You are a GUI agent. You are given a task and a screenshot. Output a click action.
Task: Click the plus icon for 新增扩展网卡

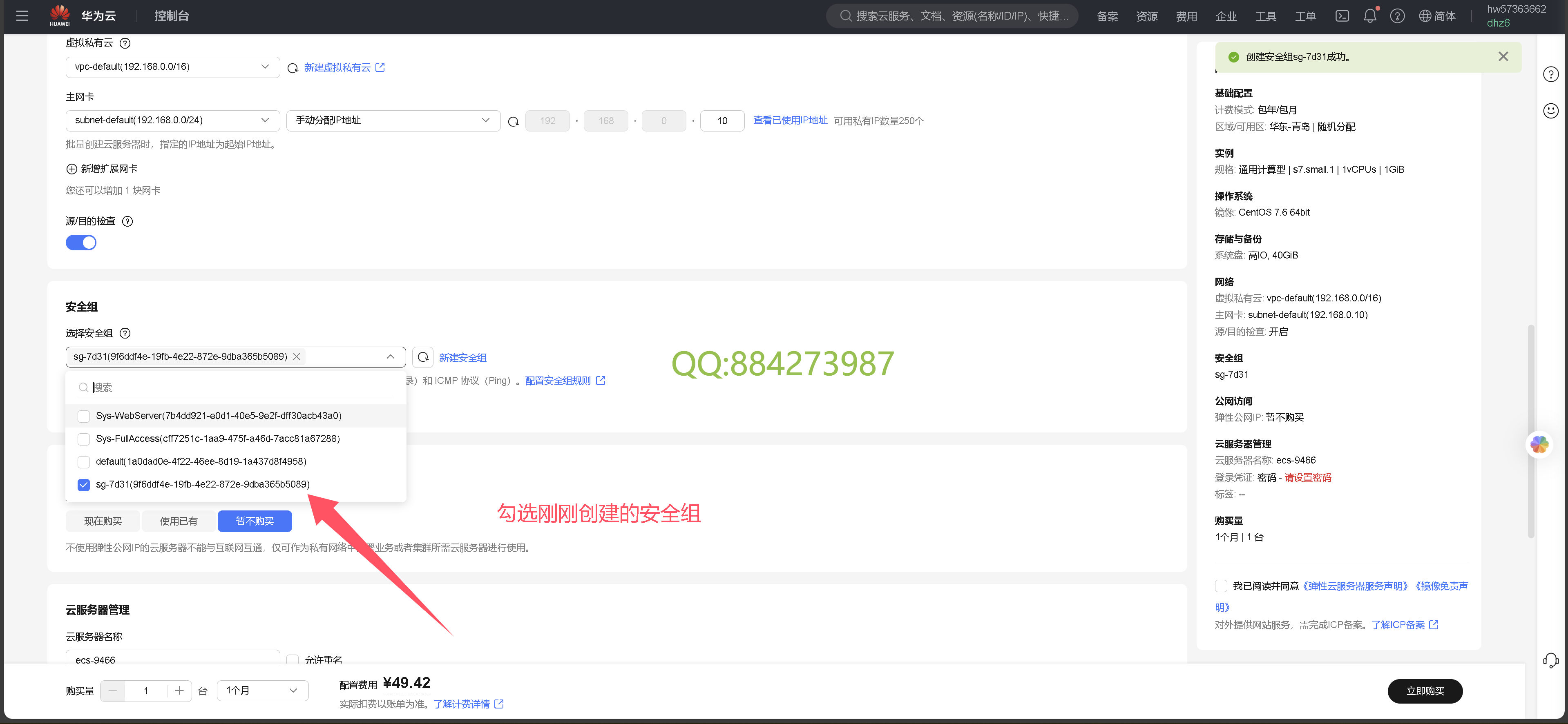(72, 169)
